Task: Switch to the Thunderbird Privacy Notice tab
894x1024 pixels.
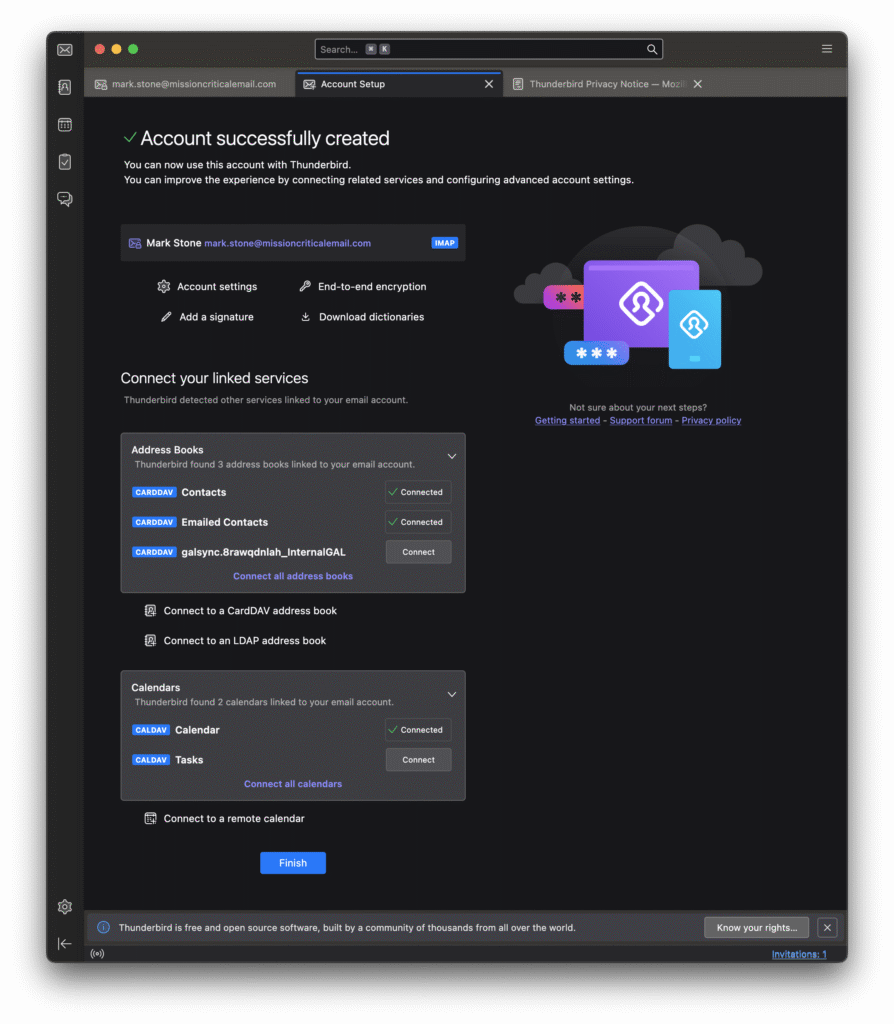Action: (607, 84)
